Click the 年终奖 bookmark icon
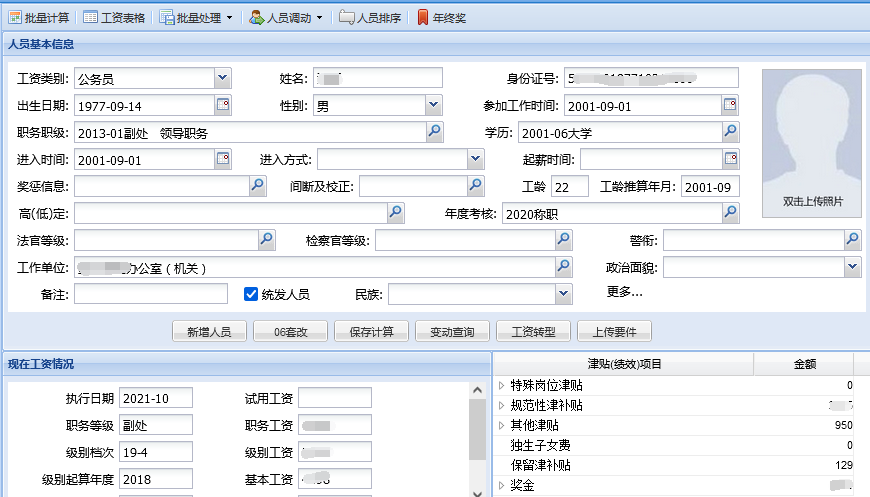 (x=423, y=17)
